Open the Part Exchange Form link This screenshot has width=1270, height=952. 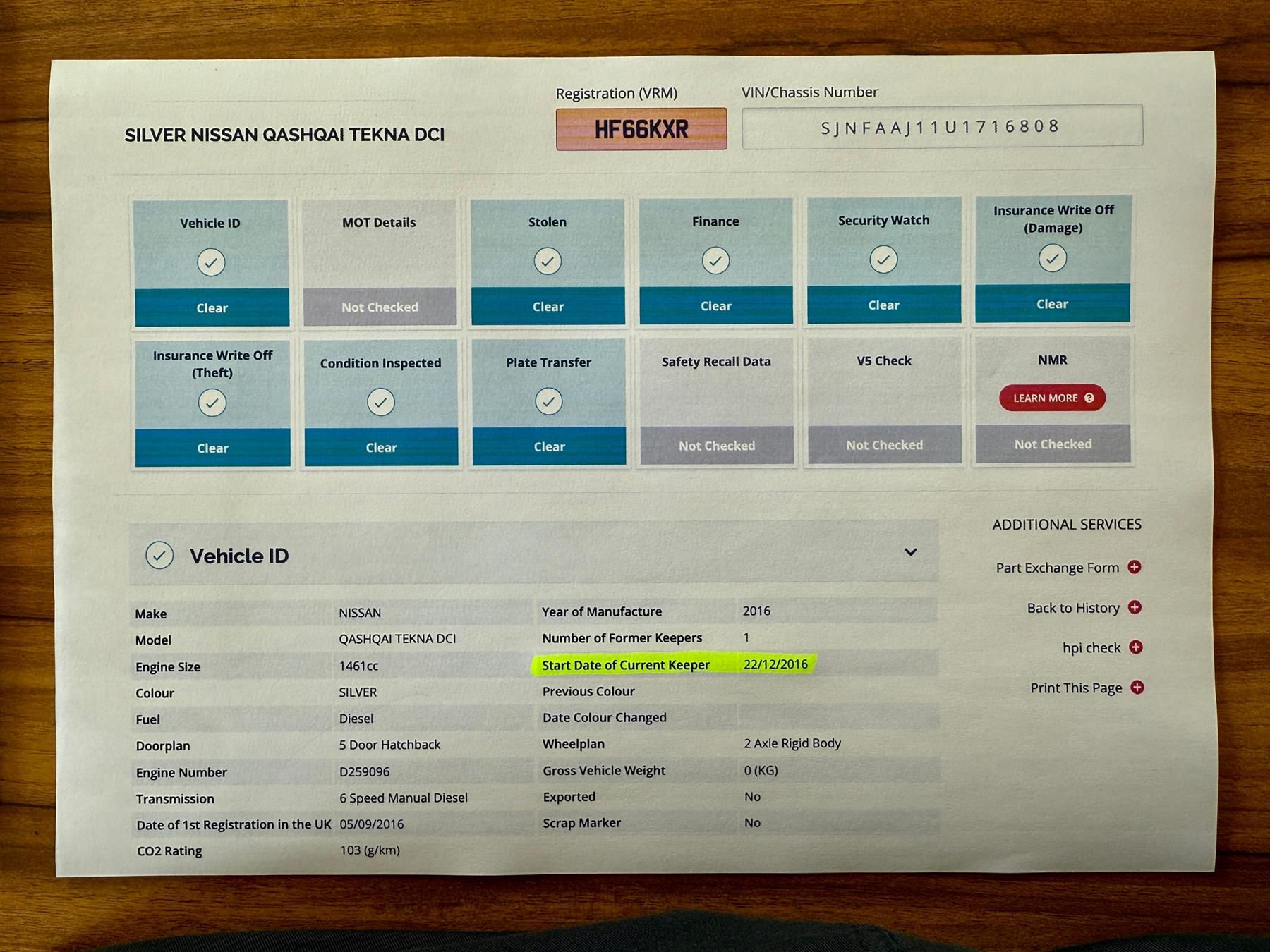click(1057, 568)
